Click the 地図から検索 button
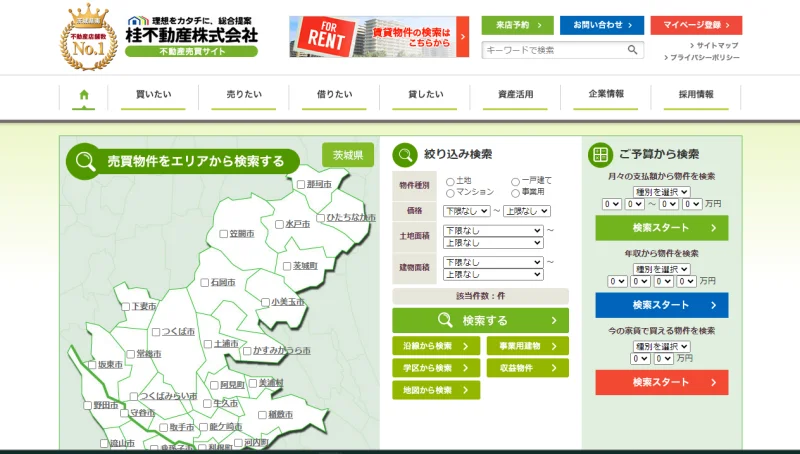Viewport: 800px width, 454px height. 436,390
